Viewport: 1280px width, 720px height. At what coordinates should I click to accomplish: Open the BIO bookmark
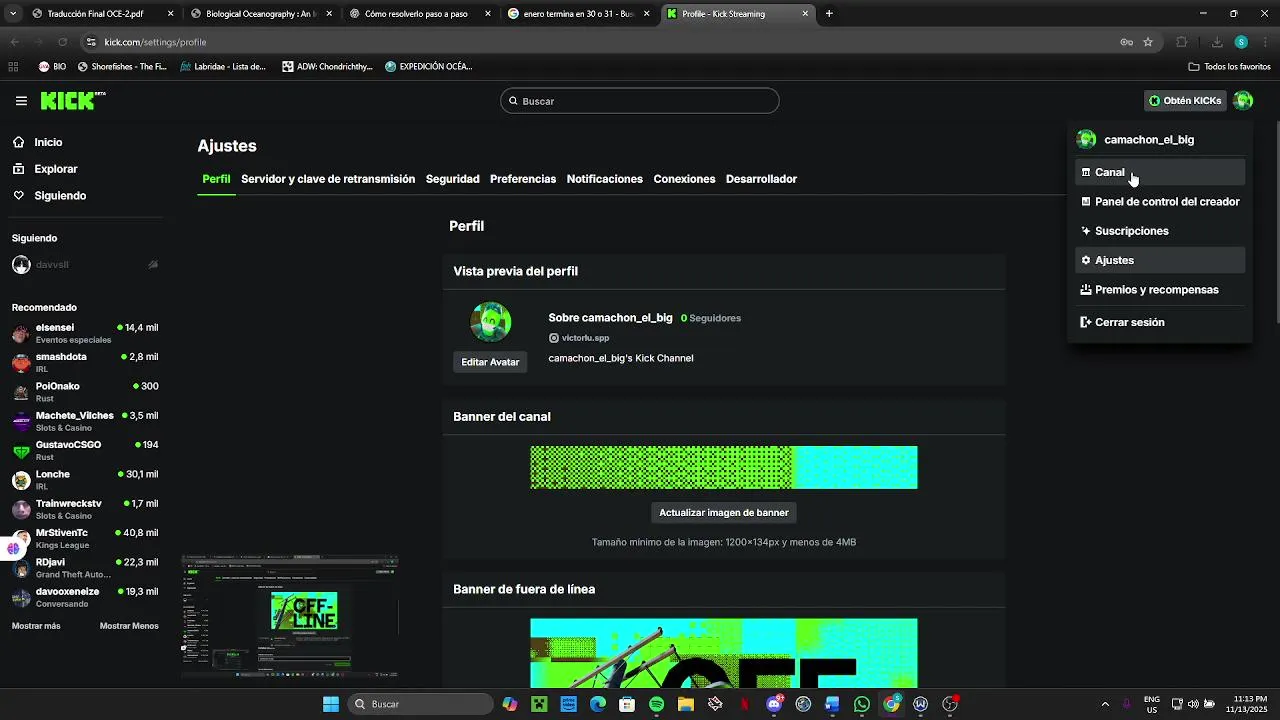pyautogui.click(x=52, y=67)
